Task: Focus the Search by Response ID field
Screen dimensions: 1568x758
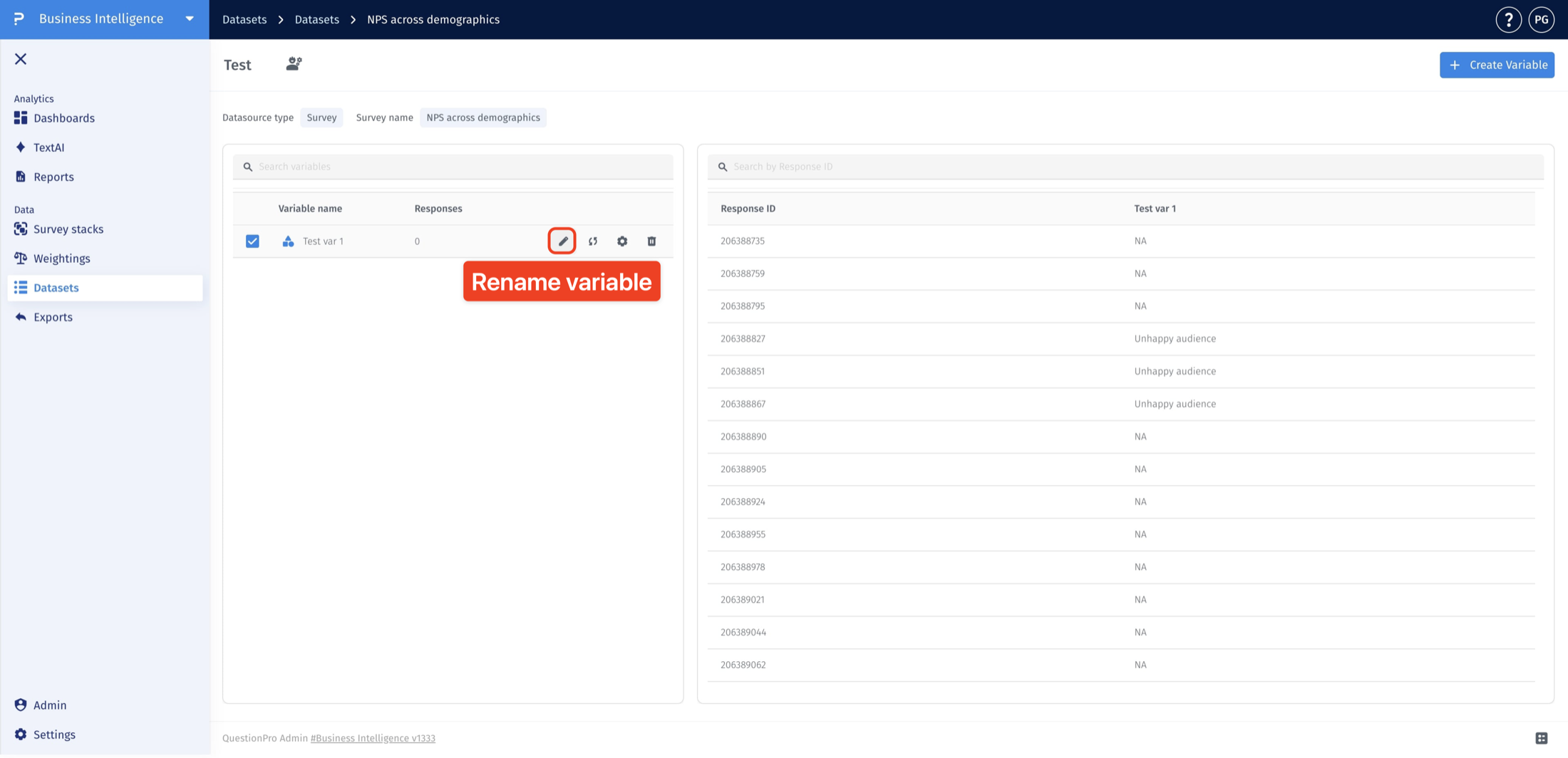Action: click(x=1125, y=167)
